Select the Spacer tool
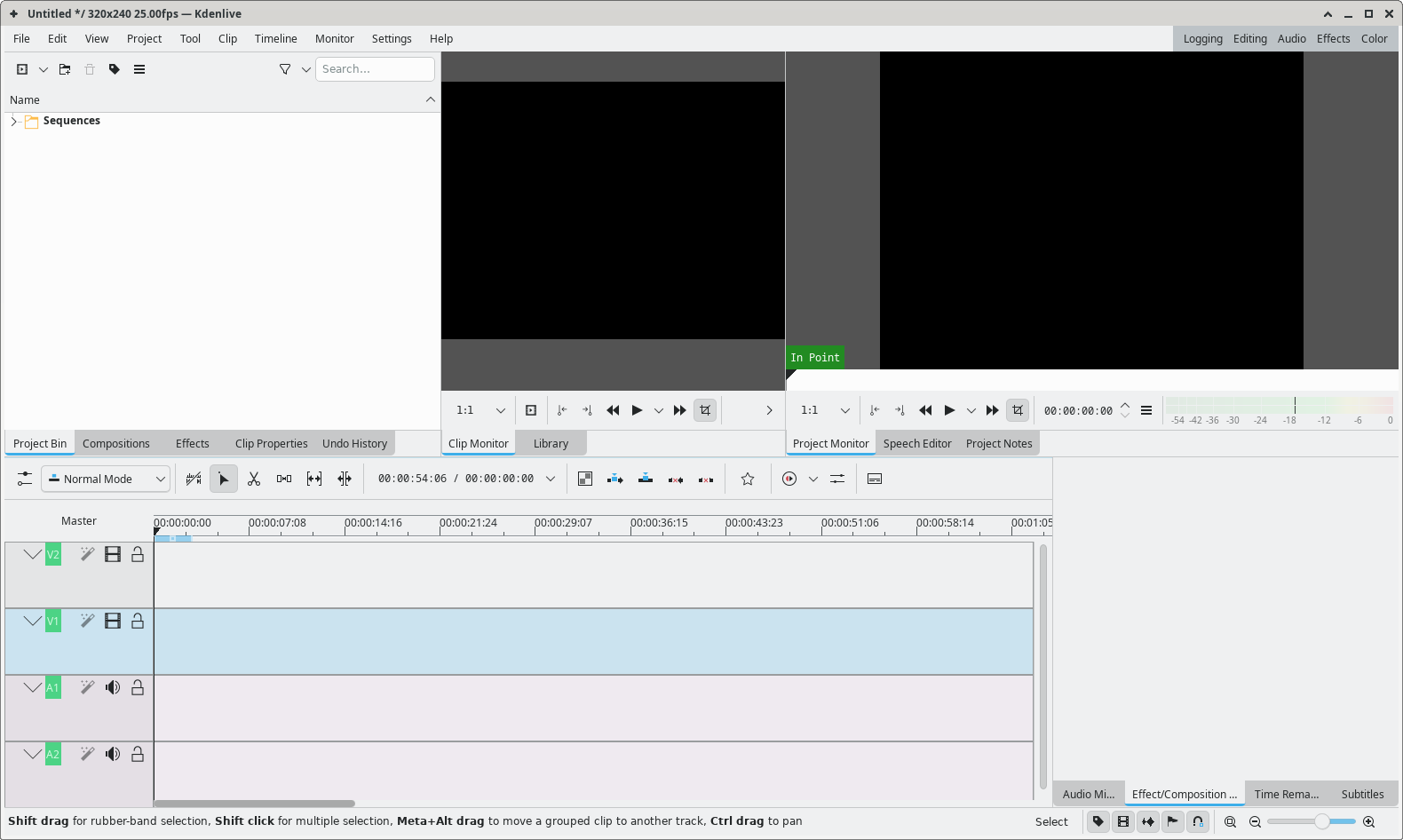 click(284, 479)
